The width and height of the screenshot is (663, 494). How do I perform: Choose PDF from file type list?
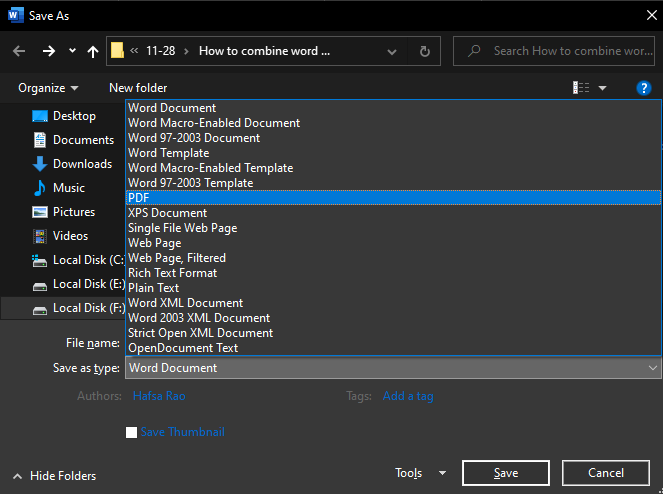pos(138,198)
